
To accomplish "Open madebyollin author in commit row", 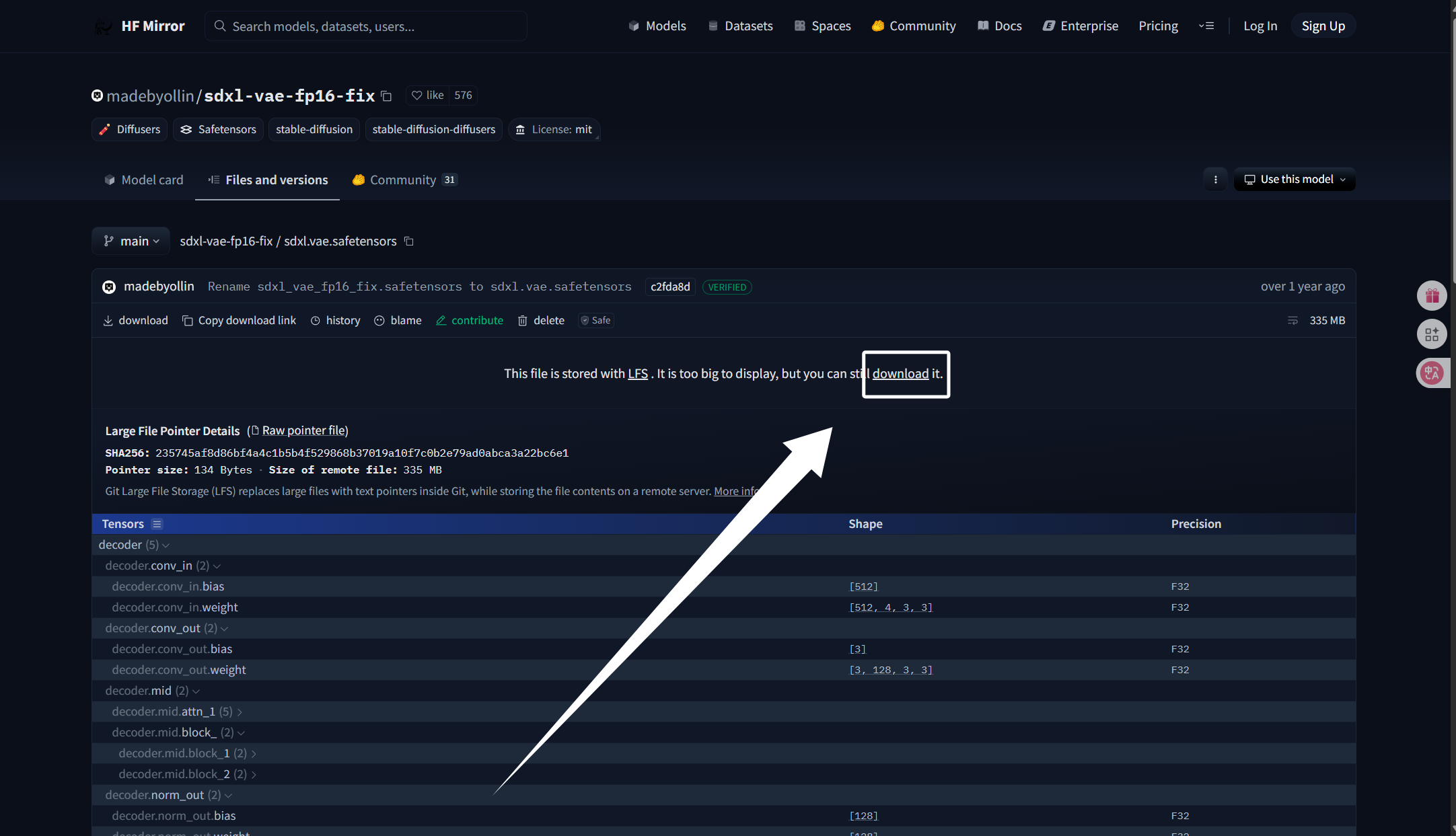I will [x=159, y=287].
